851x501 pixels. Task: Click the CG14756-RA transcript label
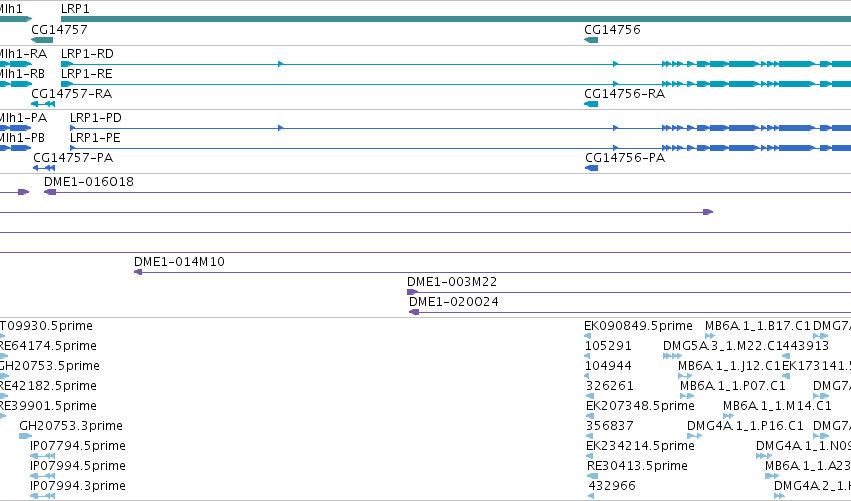(624, 94)
